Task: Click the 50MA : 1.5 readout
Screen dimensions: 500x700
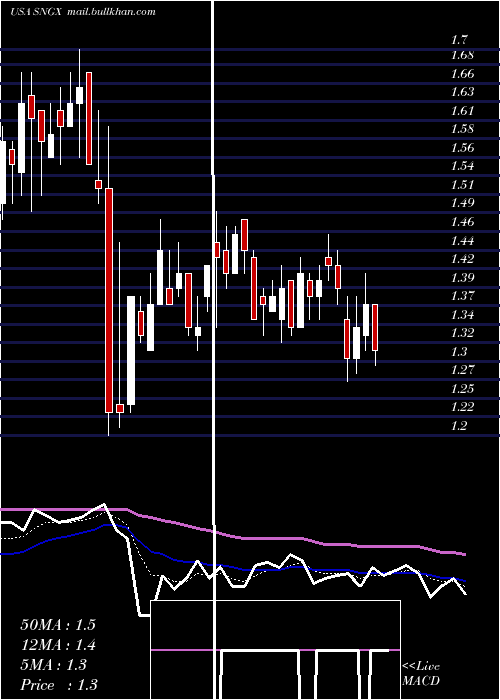Action: [x=58, y=624]
